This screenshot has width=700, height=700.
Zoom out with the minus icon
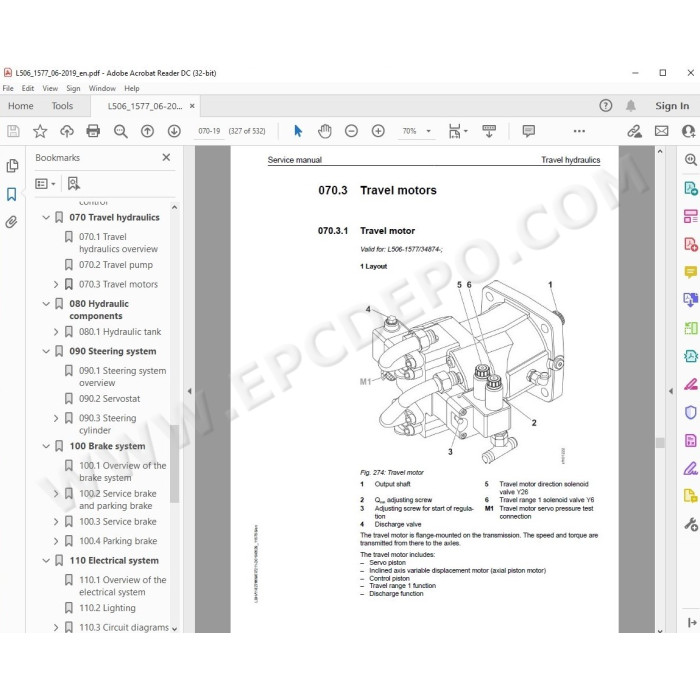pyautogui.click(x=351, y=131)
